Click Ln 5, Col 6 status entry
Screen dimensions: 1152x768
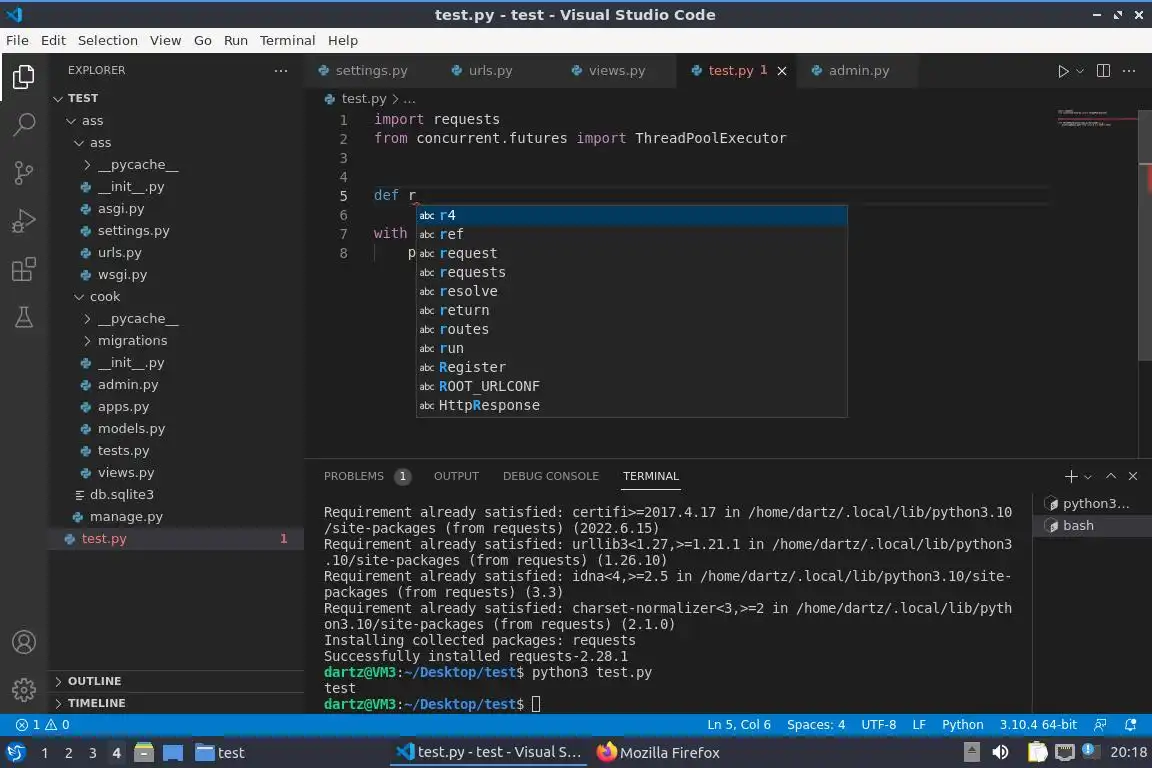(738, 725)
